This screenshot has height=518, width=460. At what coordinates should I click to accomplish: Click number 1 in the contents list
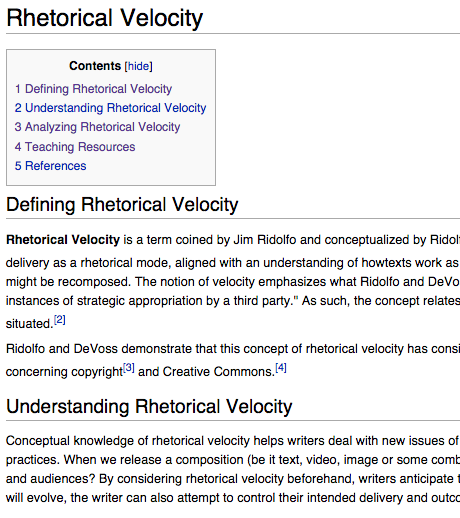point(18,89)
